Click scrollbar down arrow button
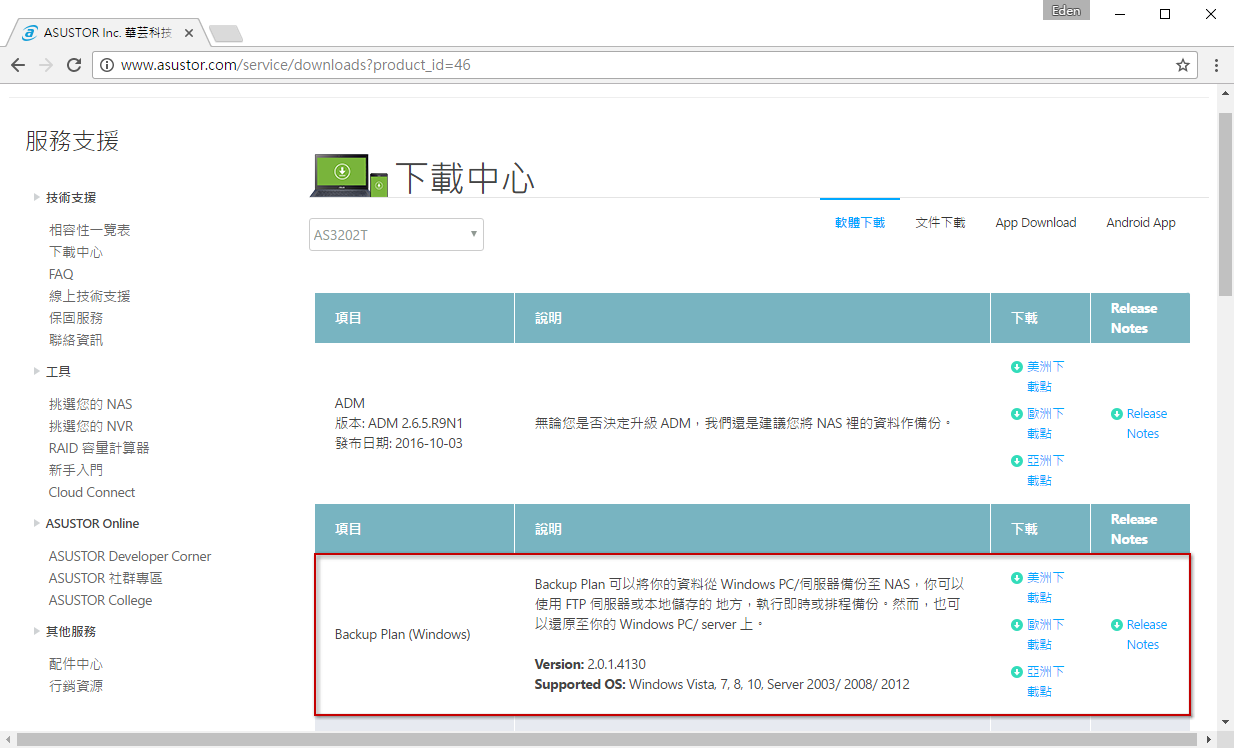This screenshot has width=1234, height=748. point(1225,722)
